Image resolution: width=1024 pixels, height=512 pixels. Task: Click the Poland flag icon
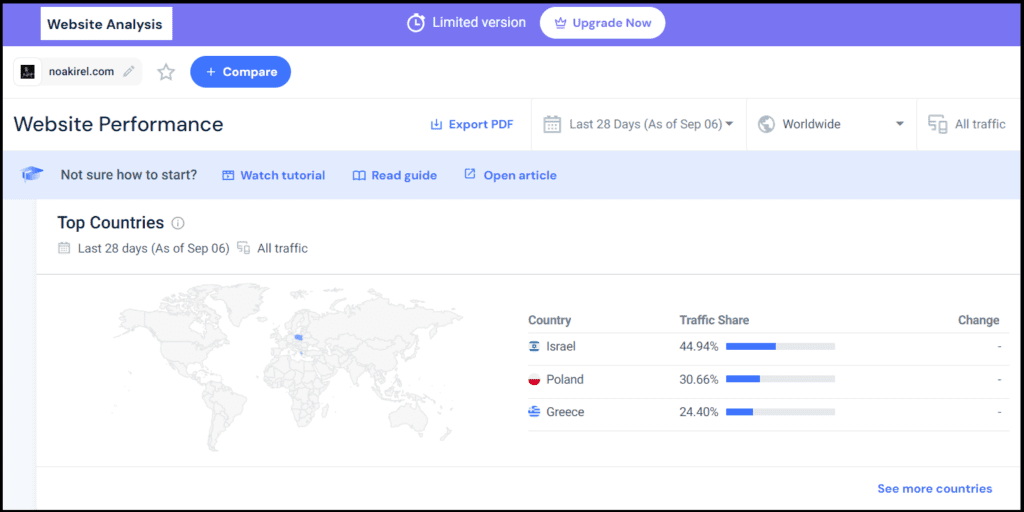coord(534,379)
